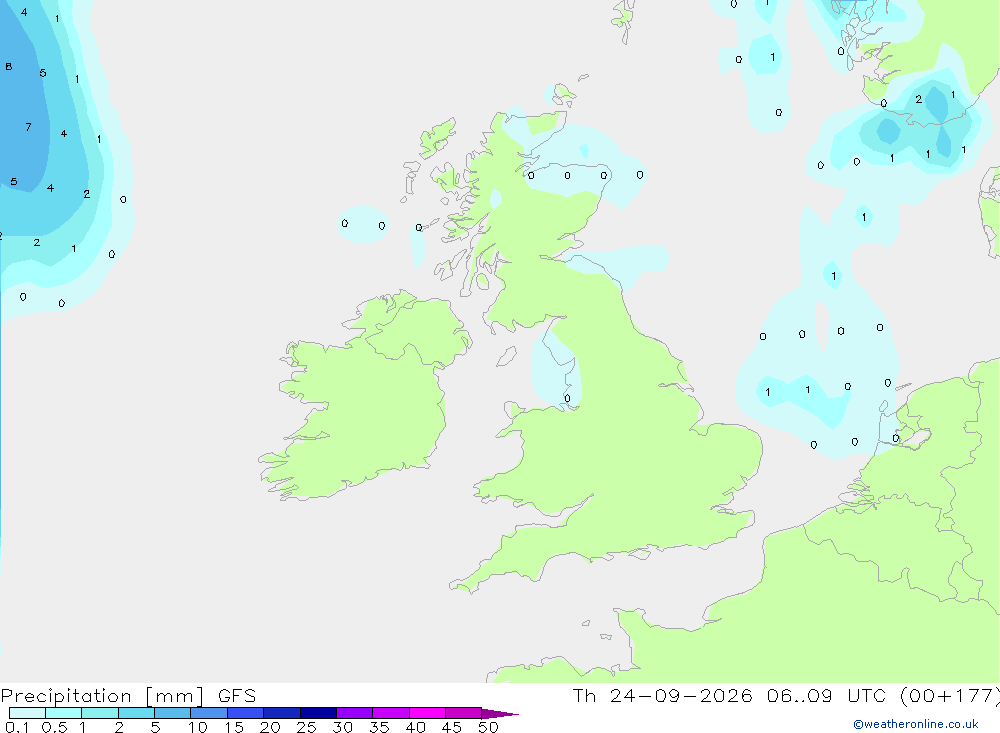Viewport: 1000px width, 733px height.
Task: Click the 'Precipitation [mm]' title text
Action: [103, 695]
